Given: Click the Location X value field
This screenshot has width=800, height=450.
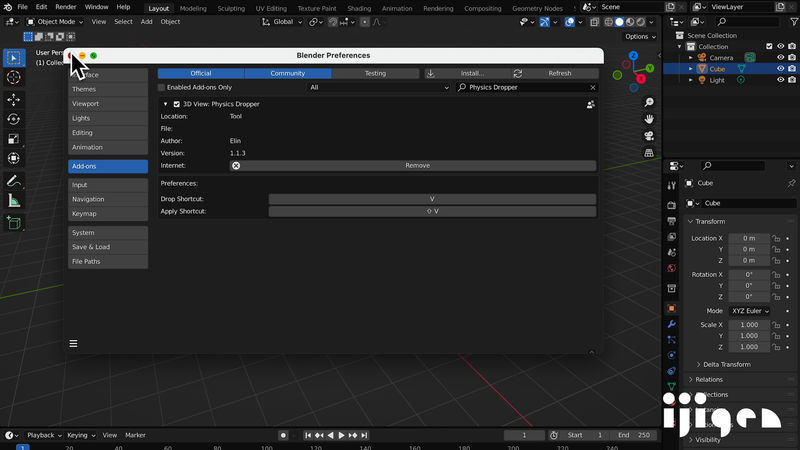Looking at the screenshot, I should (x=749, y=238).
